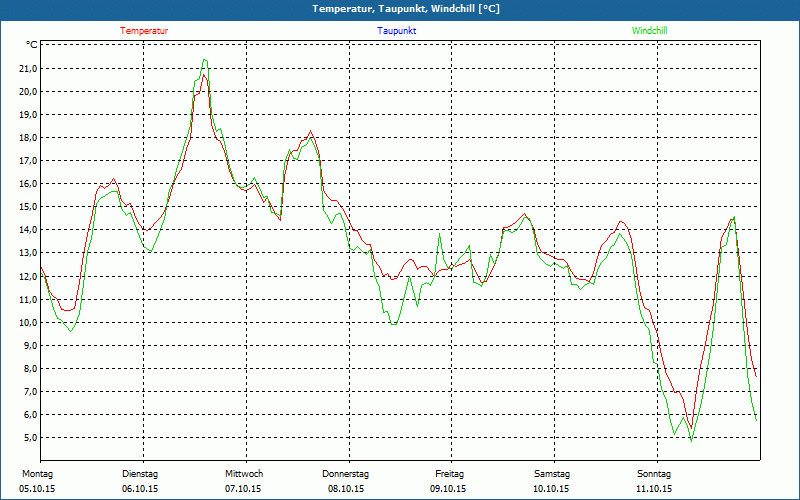Click the 09.10.15 date label
The height and width of the screenshot is (500, 800).
[448, 489]
